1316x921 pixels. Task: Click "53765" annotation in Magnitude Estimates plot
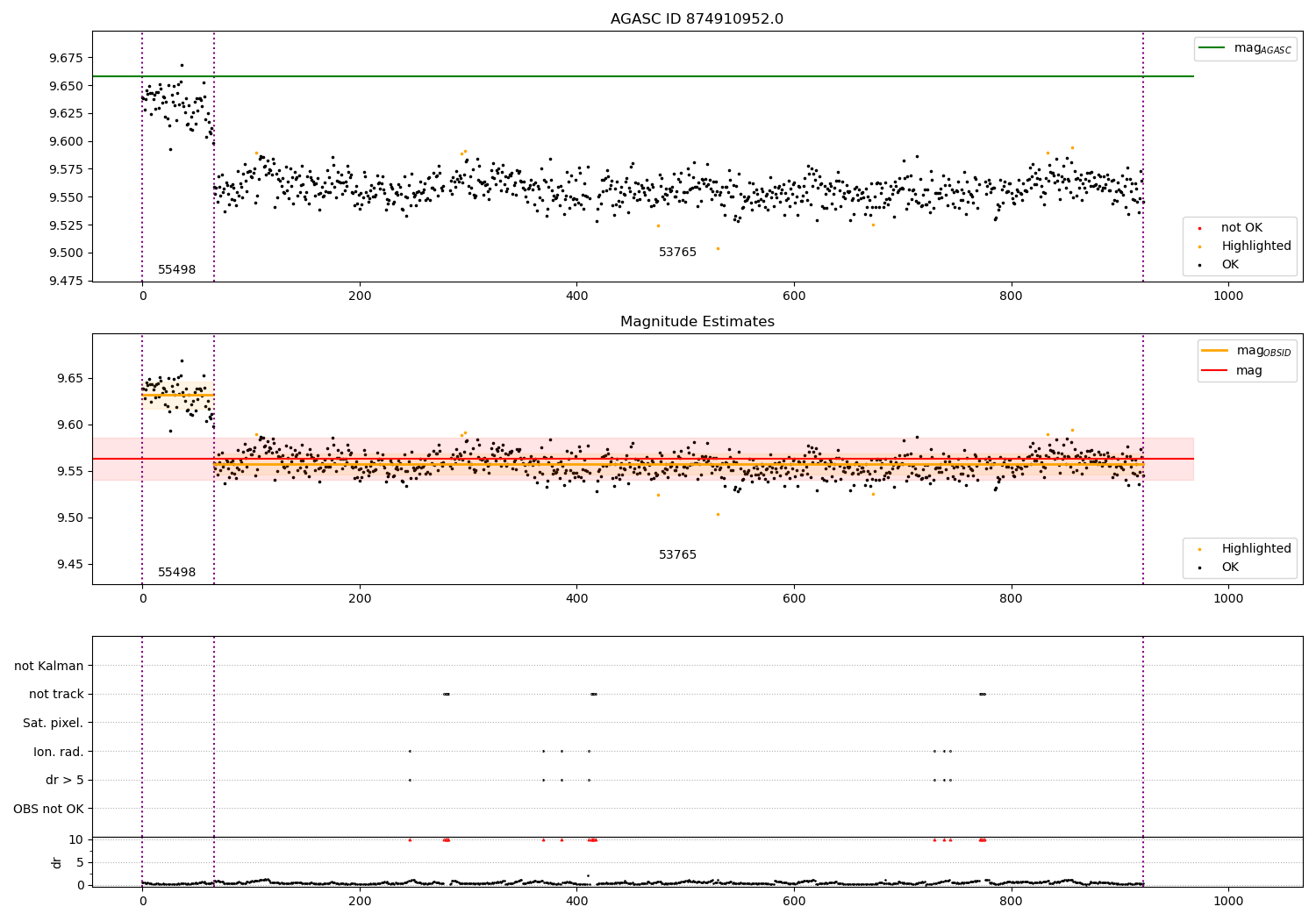(678, 555)
